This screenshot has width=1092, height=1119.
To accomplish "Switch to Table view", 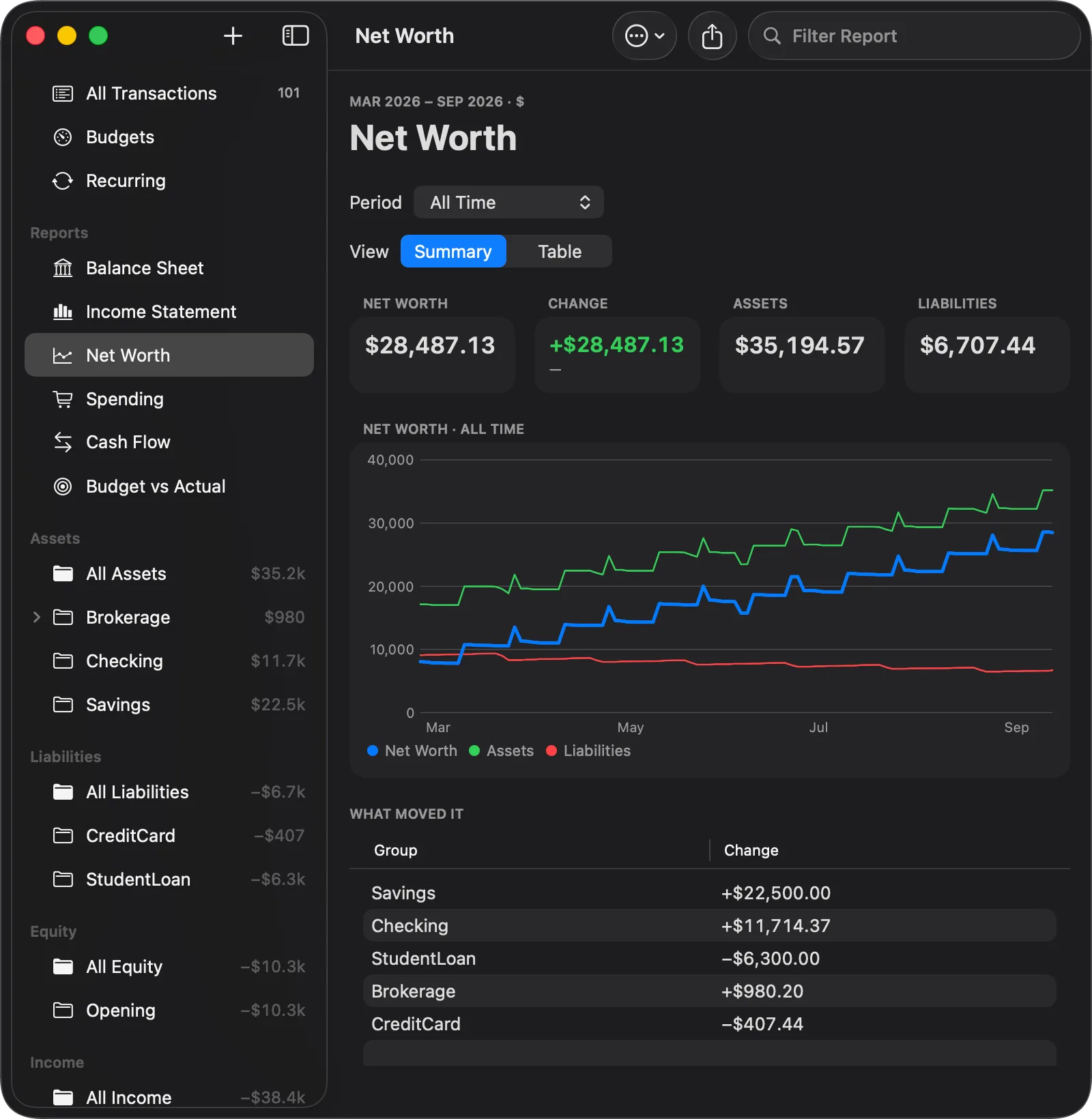I will click(x=560, y=252).
